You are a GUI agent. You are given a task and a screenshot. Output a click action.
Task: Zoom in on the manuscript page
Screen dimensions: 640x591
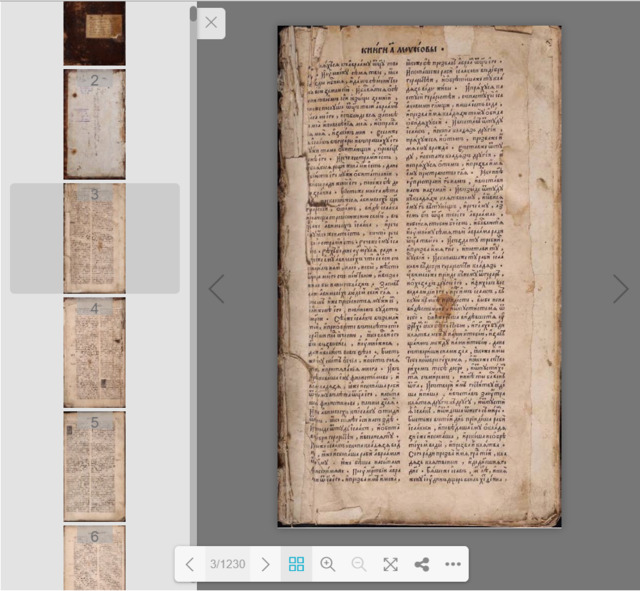click(327, 564)
